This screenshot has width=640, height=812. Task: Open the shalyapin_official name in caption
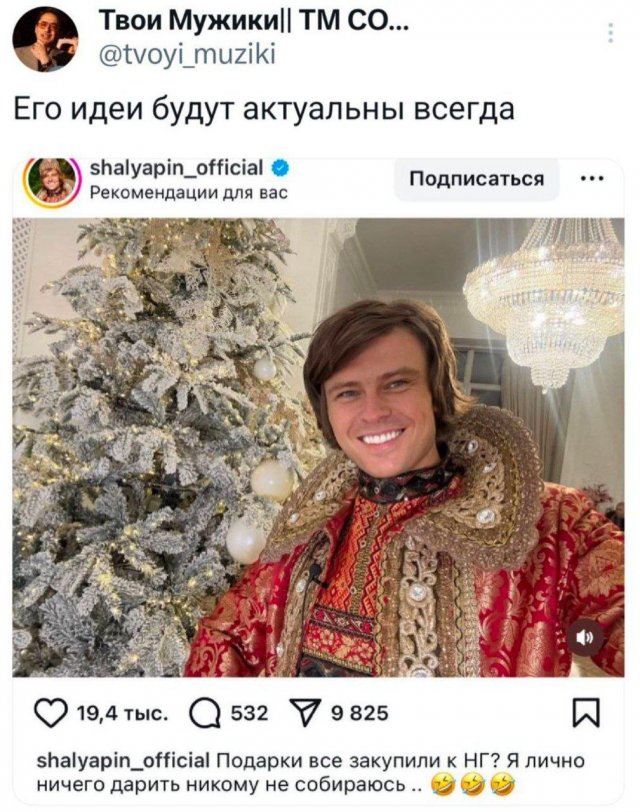(x=123, y=761)
